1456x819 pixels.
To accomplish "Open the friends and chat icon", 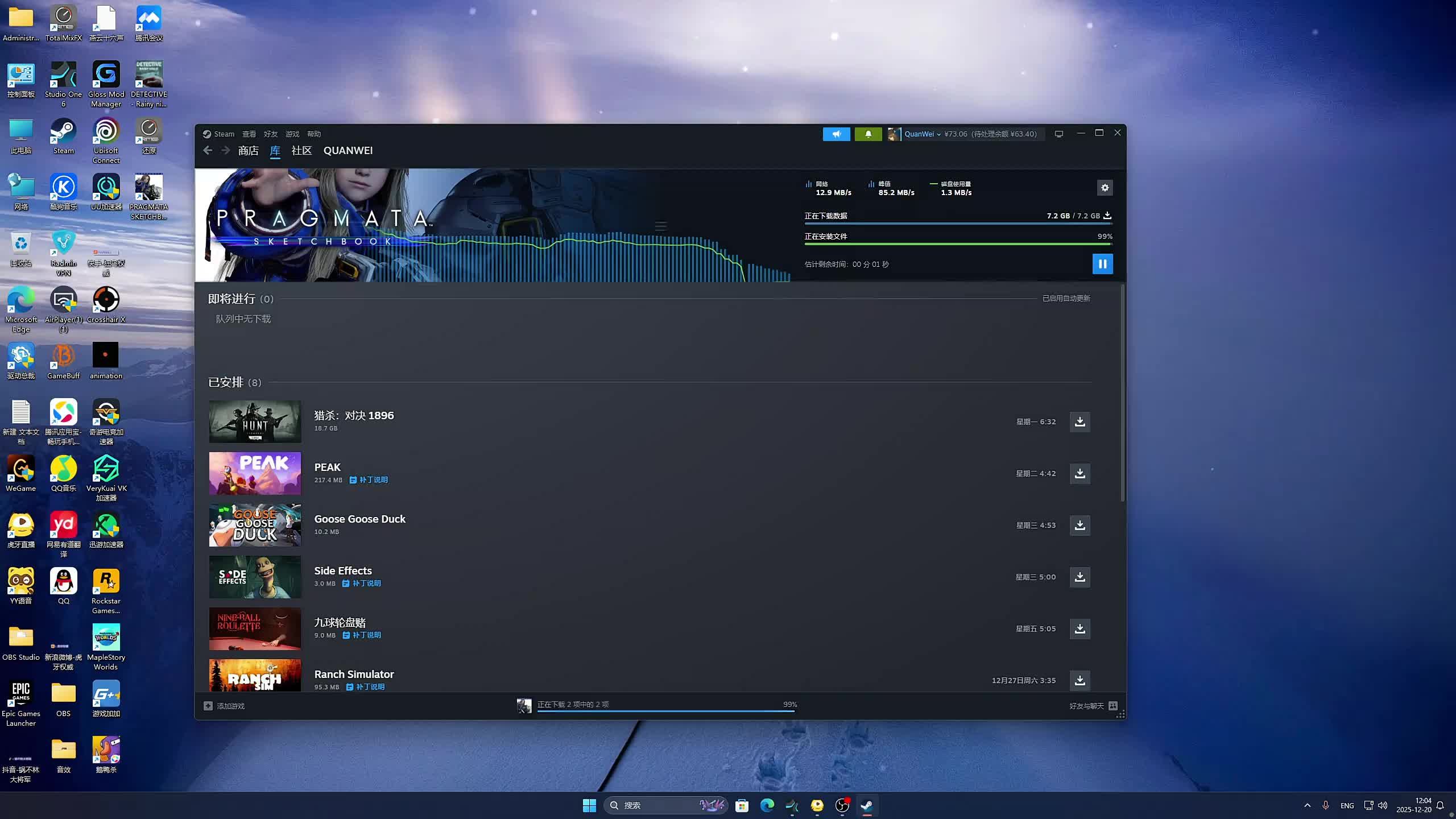I will click(1112, 706).
